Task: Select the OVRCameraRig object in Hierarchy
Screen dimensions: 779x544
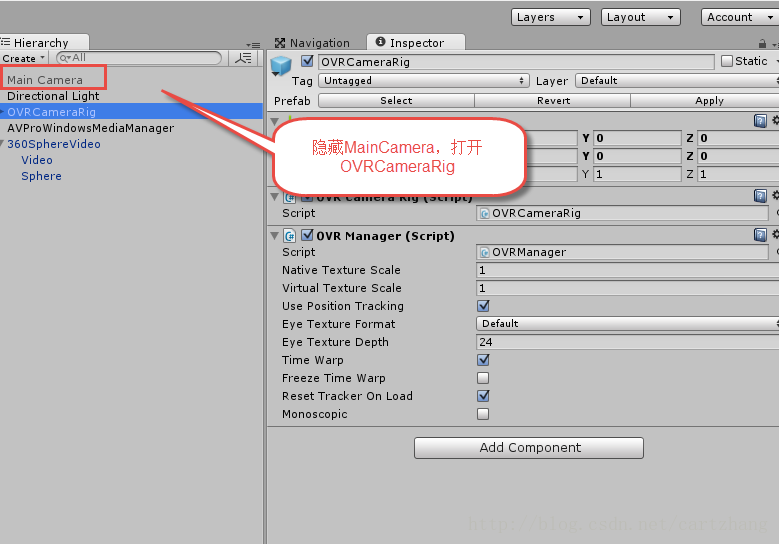Action: pos(52,112)
